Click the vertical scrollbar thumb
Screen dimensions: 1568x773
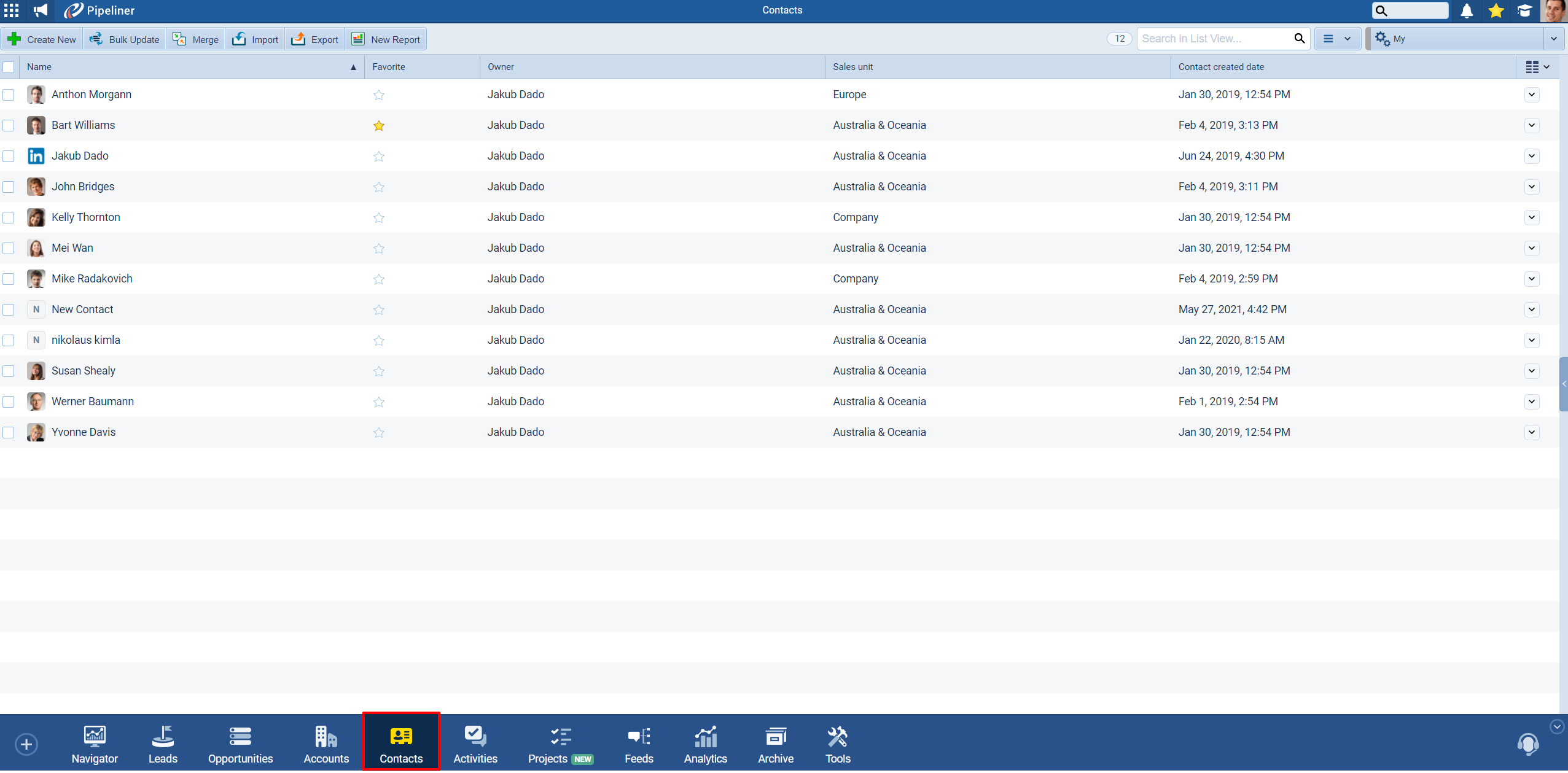point(1563,384)
